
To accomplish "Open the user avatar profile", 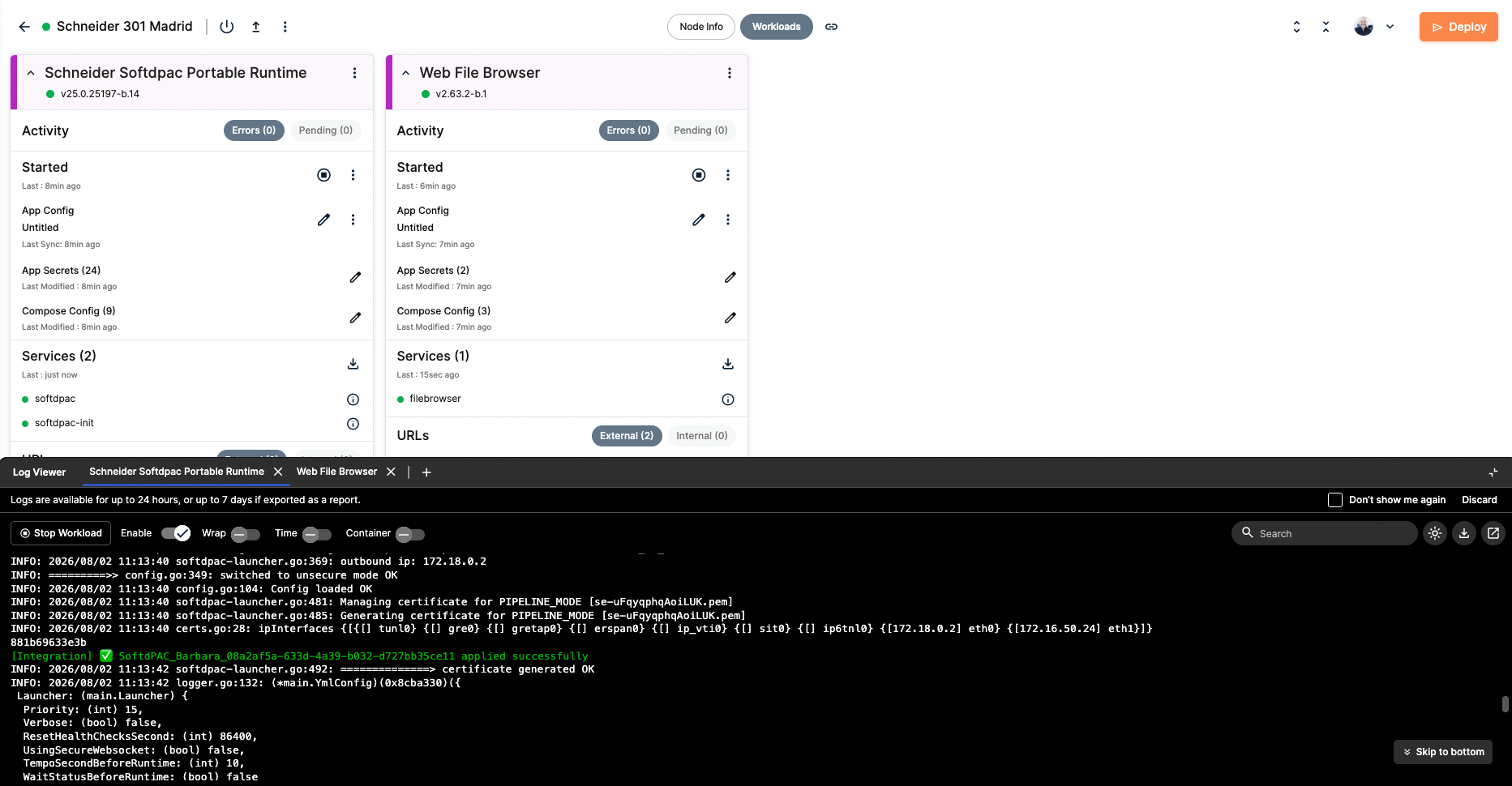I will (1364, 27).
